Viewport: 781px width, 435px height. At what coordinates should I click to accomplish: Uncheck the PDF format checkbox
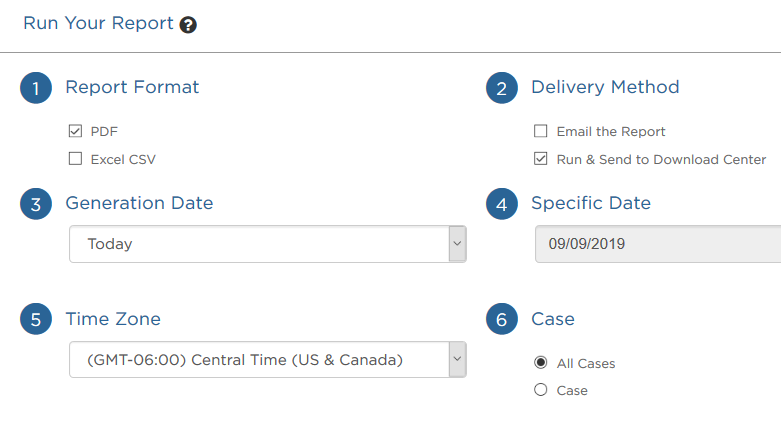(75, 131)
